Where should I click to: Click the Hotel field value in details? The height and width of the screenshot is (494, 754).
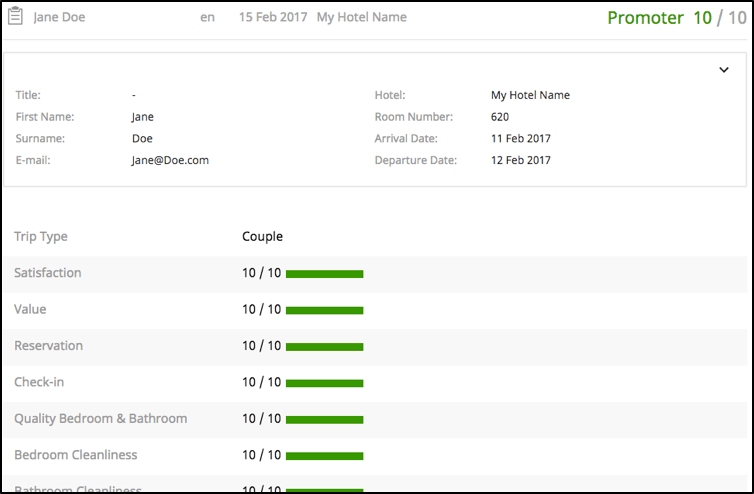pos(530,96)
